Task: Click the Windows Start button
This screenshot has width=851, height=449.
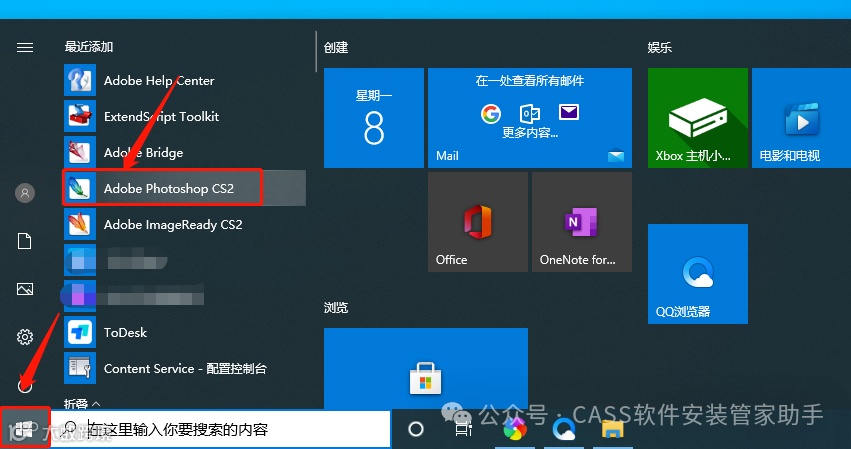Action: [x=25, y=429]
